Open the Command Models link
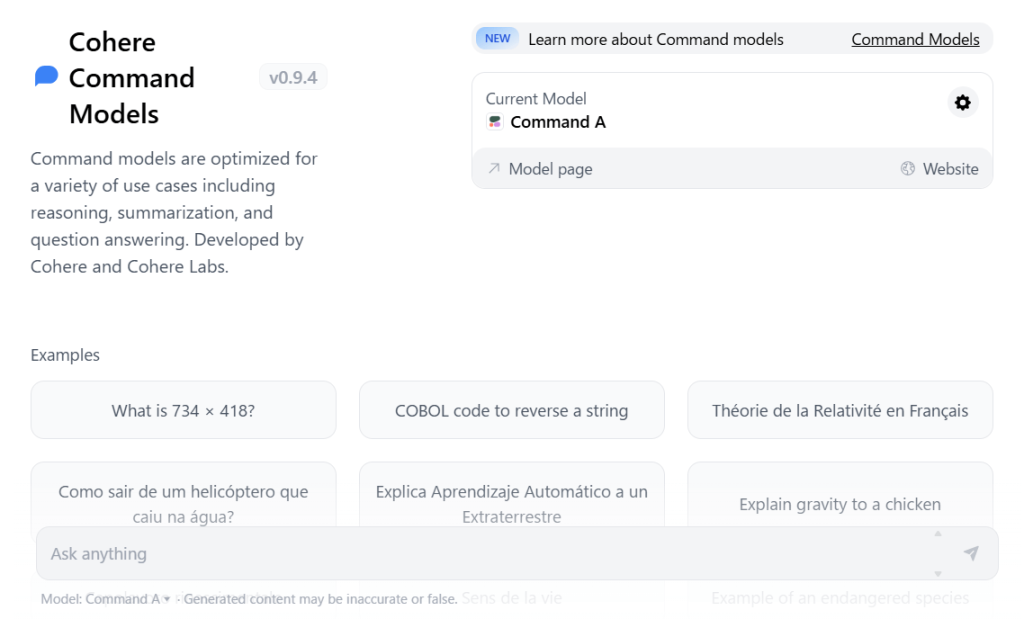 tap(915, 39)
